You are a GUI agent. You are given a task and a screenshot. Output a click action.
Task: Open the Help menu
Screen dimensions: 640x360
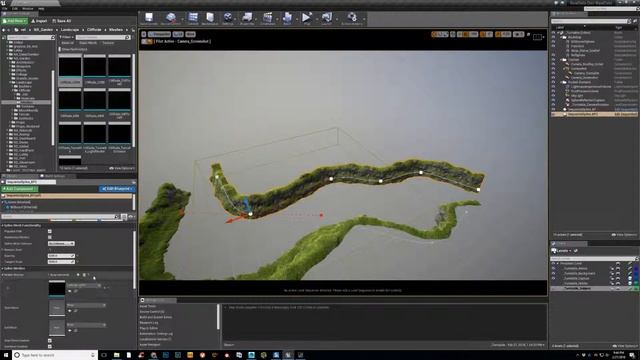coord(41,8)
